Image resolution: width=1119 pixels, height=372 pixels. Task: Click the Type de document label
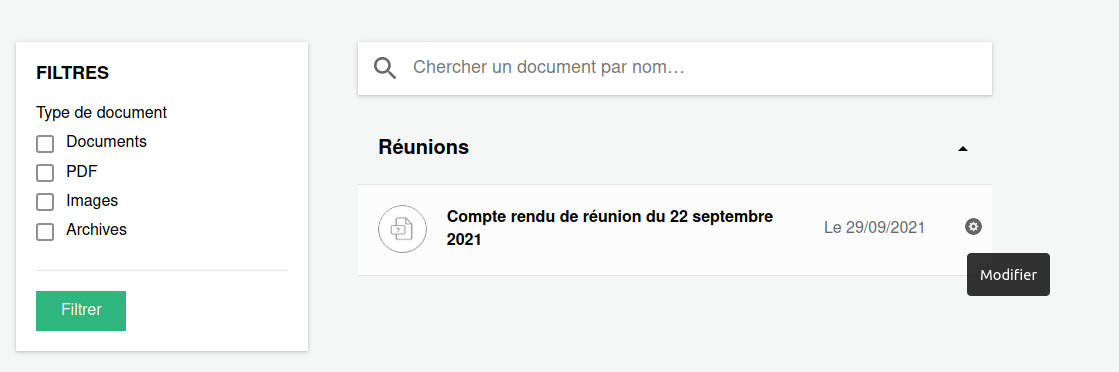(x=101, y=113)
